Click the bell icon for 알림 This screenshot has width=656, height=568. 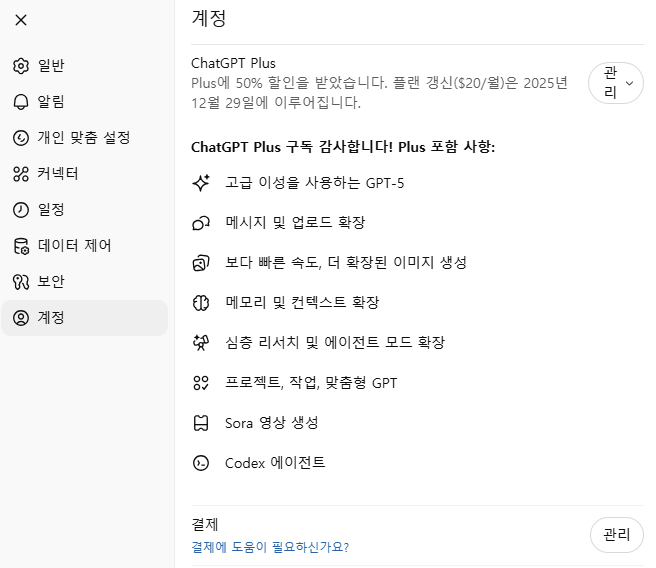coord(21,102)
